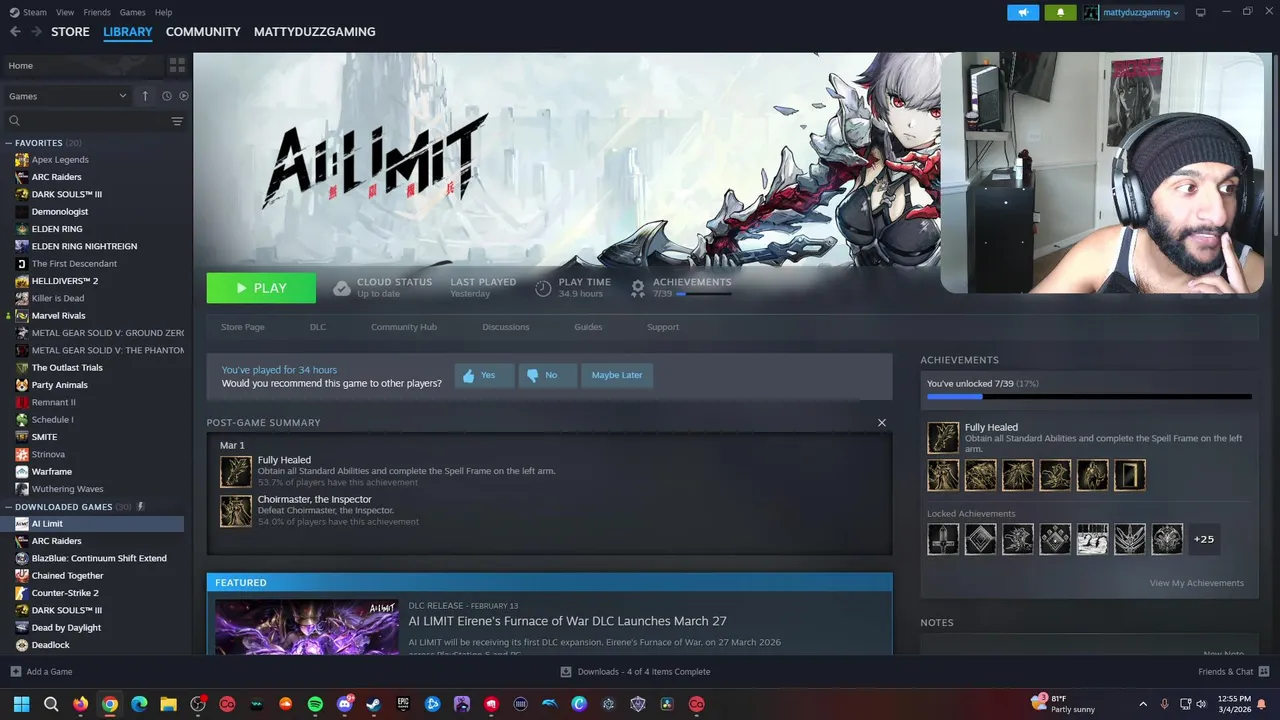
Task: Open Big Picture mode monitor icon
Action: pyautogui.click(x=1201, y=12)
